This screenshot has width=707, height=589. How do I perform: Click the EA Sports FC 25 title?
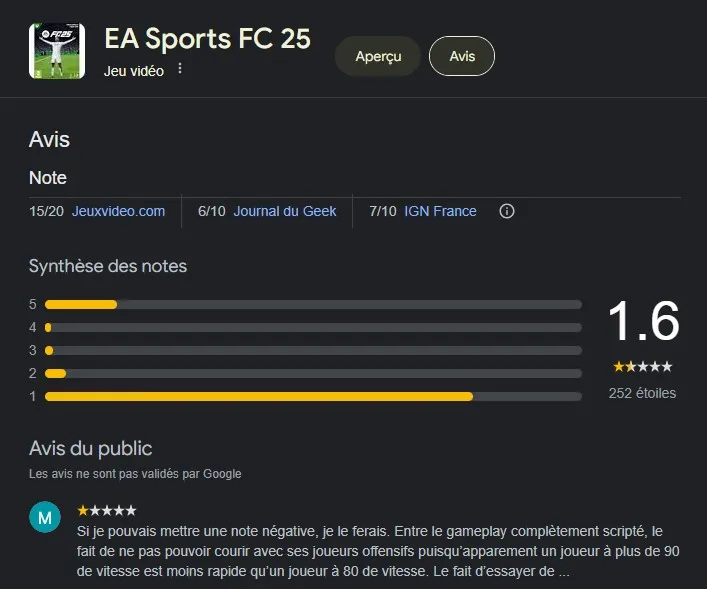tap(207, 39)
